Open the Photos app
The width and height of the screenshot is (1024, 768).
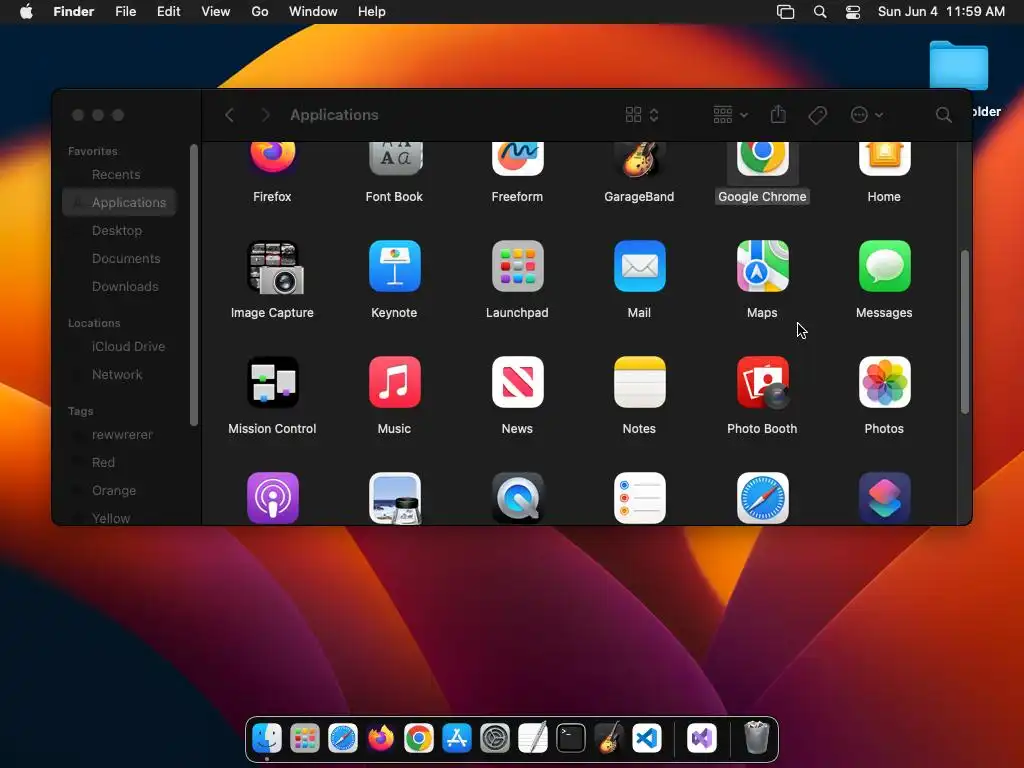[x=884, y=383]
